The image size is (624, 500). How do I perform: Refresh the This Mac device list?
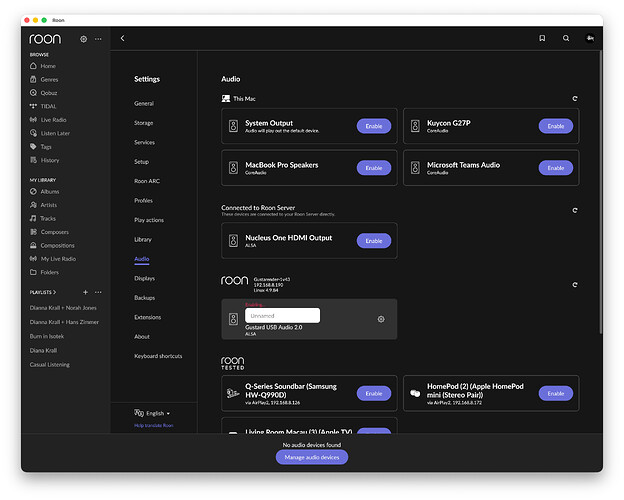pos(575,98)
